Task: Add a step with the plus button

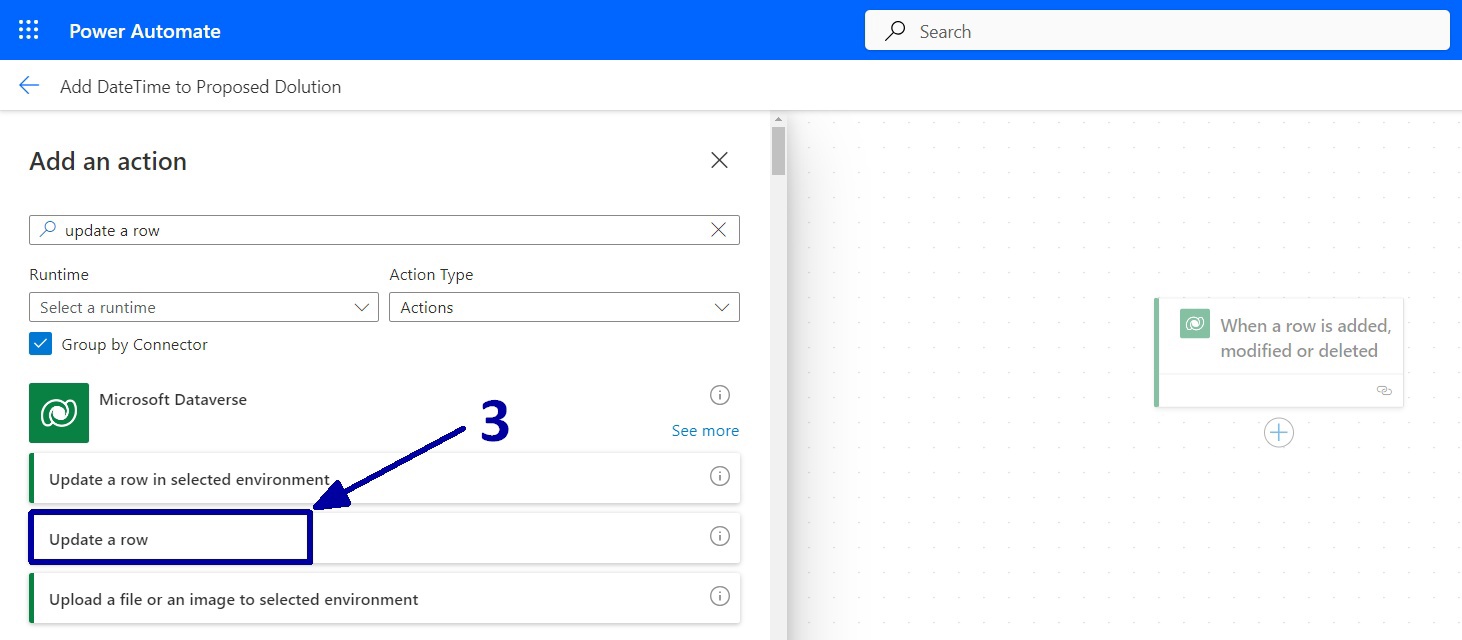Action: point(1279,432)
